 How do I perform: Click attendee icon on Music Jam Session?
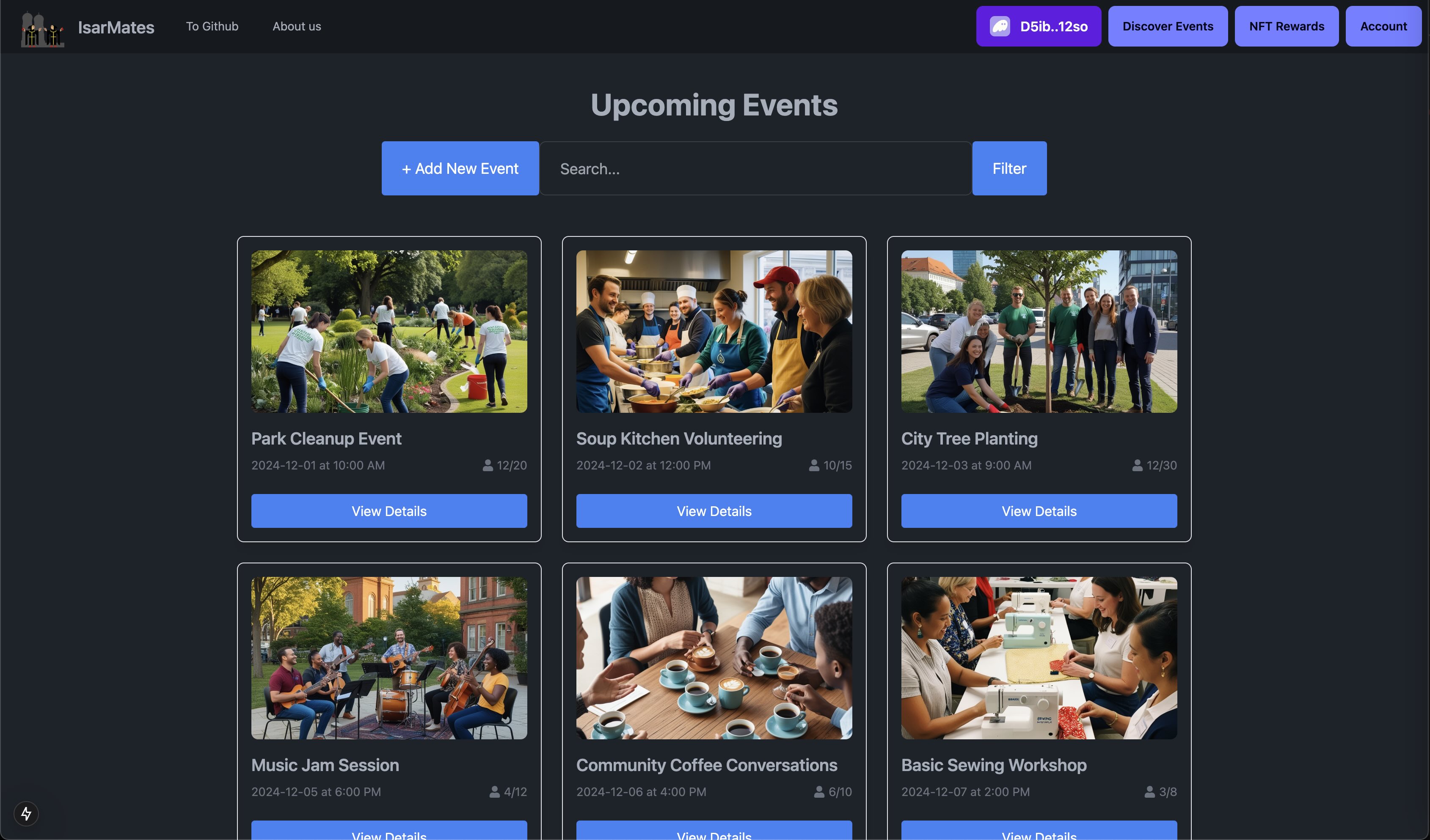click(x=495, y=792)
